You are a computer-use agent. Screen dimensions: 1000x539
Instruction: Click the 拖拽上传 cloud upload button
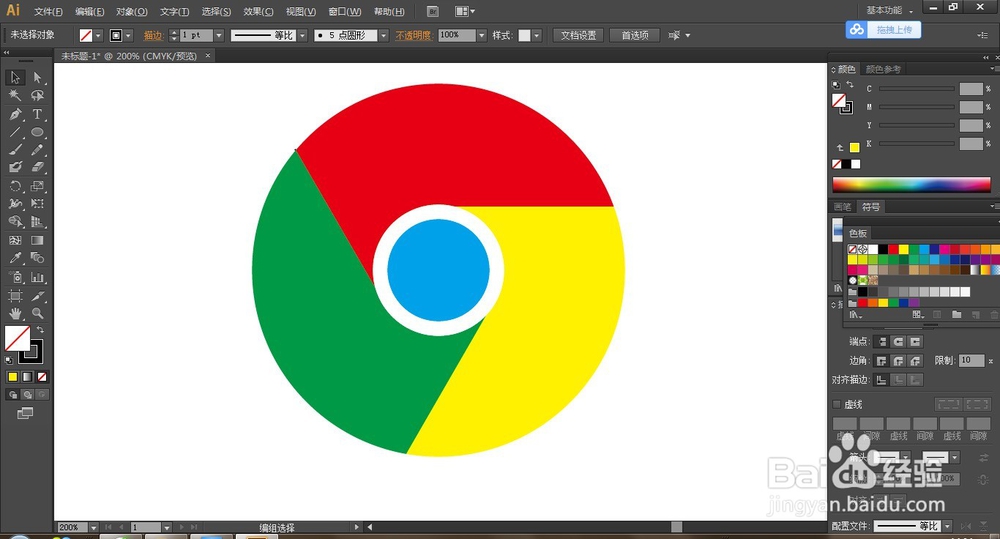point(883,30)
